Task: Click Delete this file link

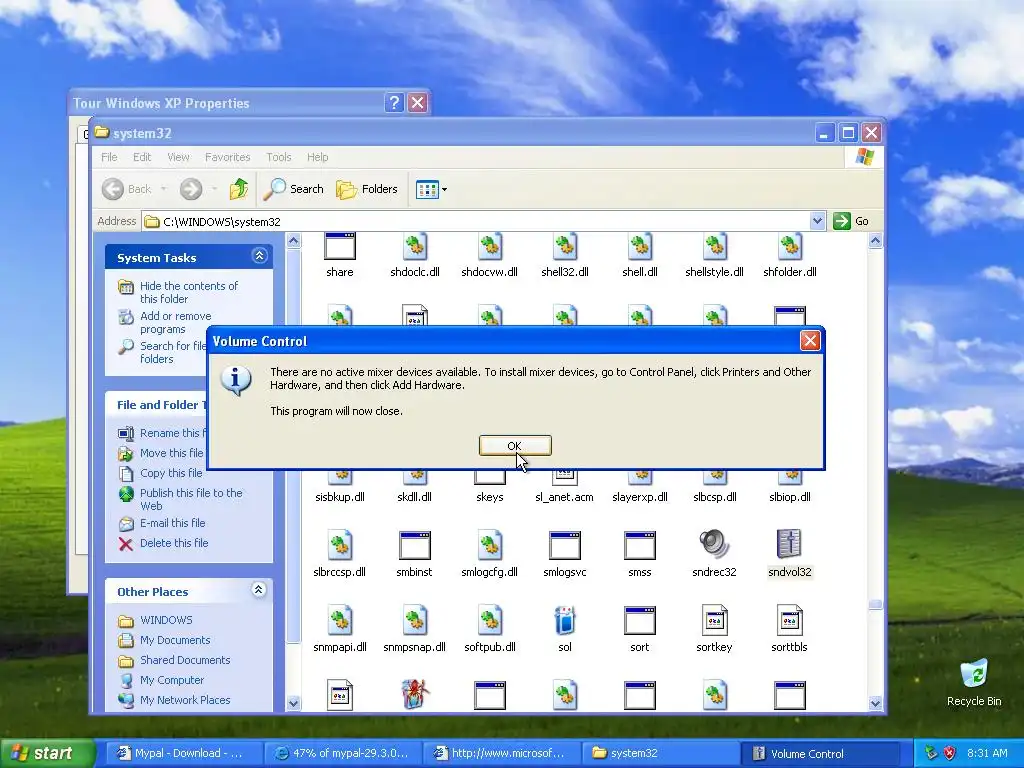Action: point(174,543)
